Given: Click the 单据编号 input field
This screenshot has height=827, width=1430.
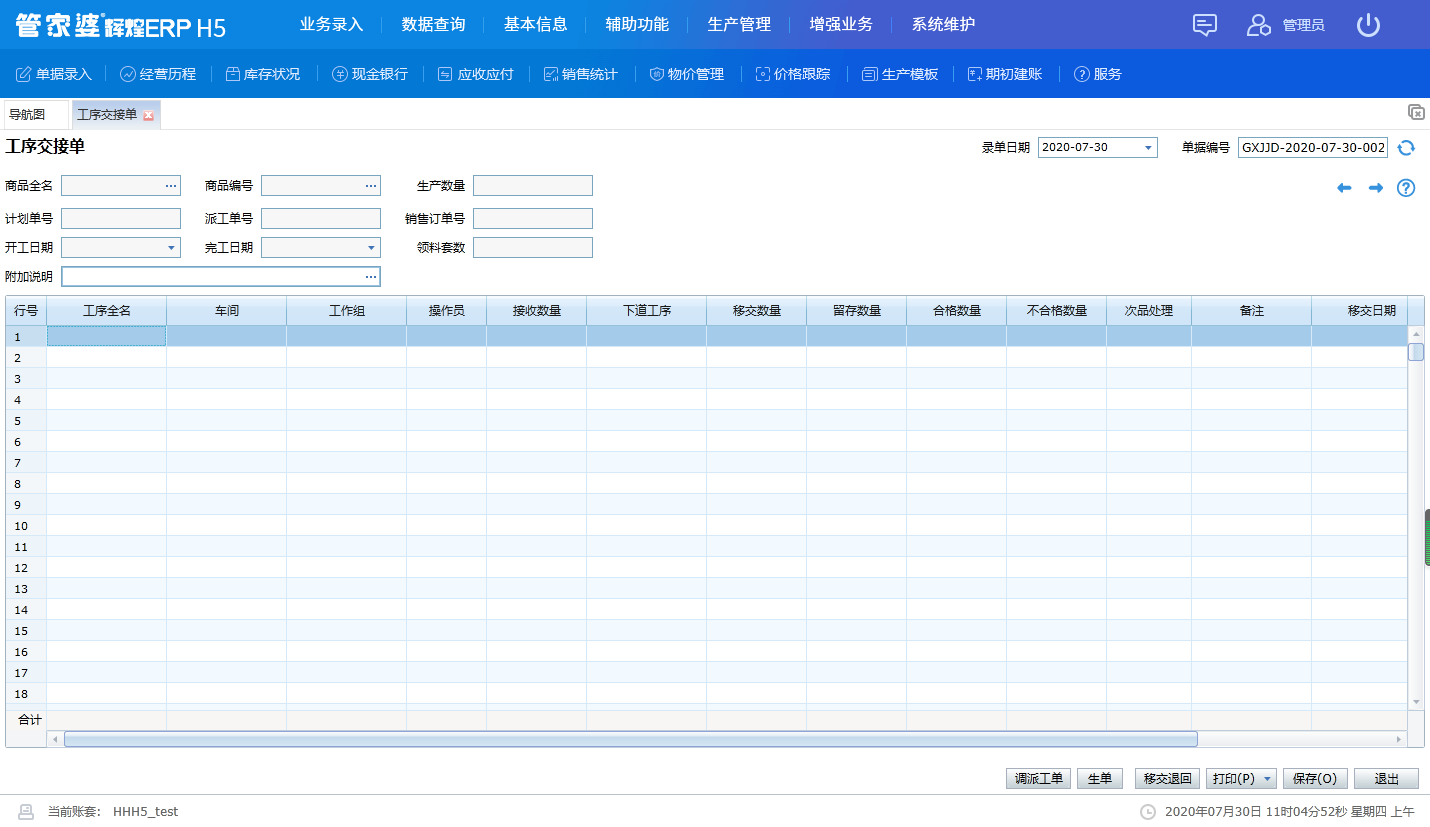Looking at the screenshot, I should tap(1313, 148).
